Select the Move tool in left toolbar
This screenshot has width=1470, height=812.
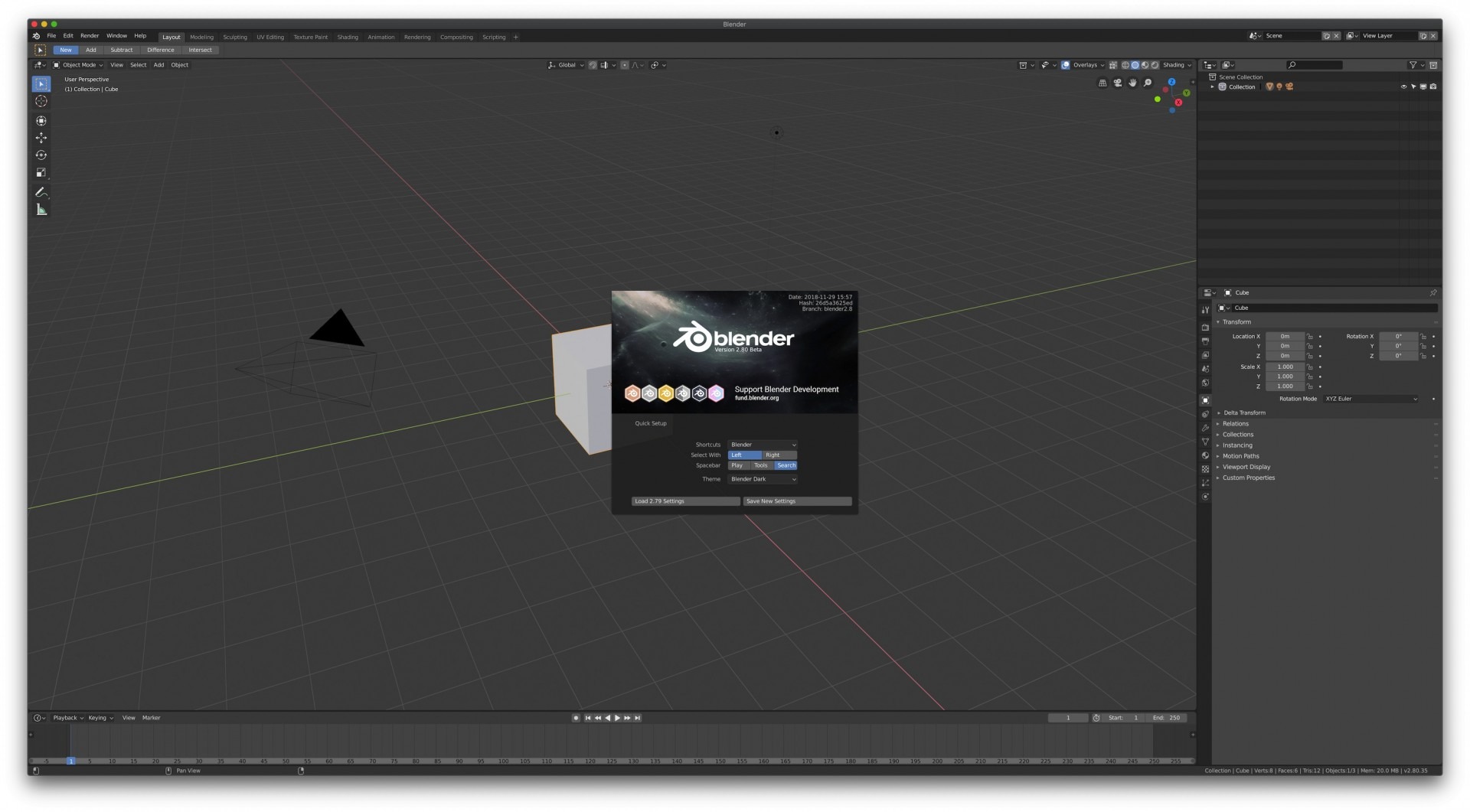pyautogui.click(x=41, y=138)
